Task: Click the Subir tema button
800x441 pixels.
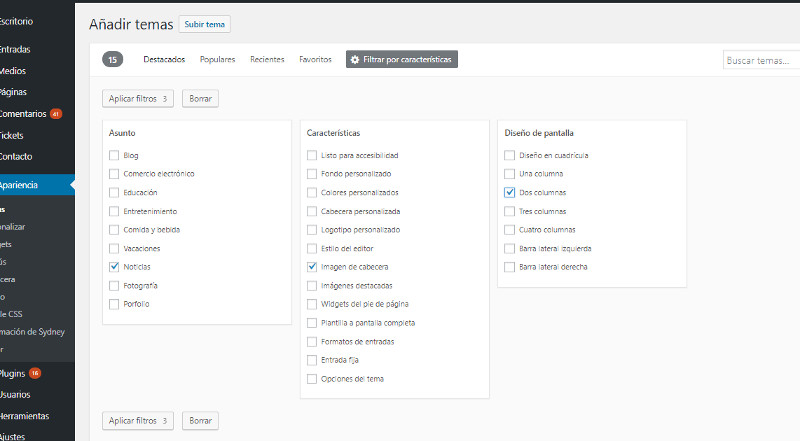Action: [x=205, y=24]
